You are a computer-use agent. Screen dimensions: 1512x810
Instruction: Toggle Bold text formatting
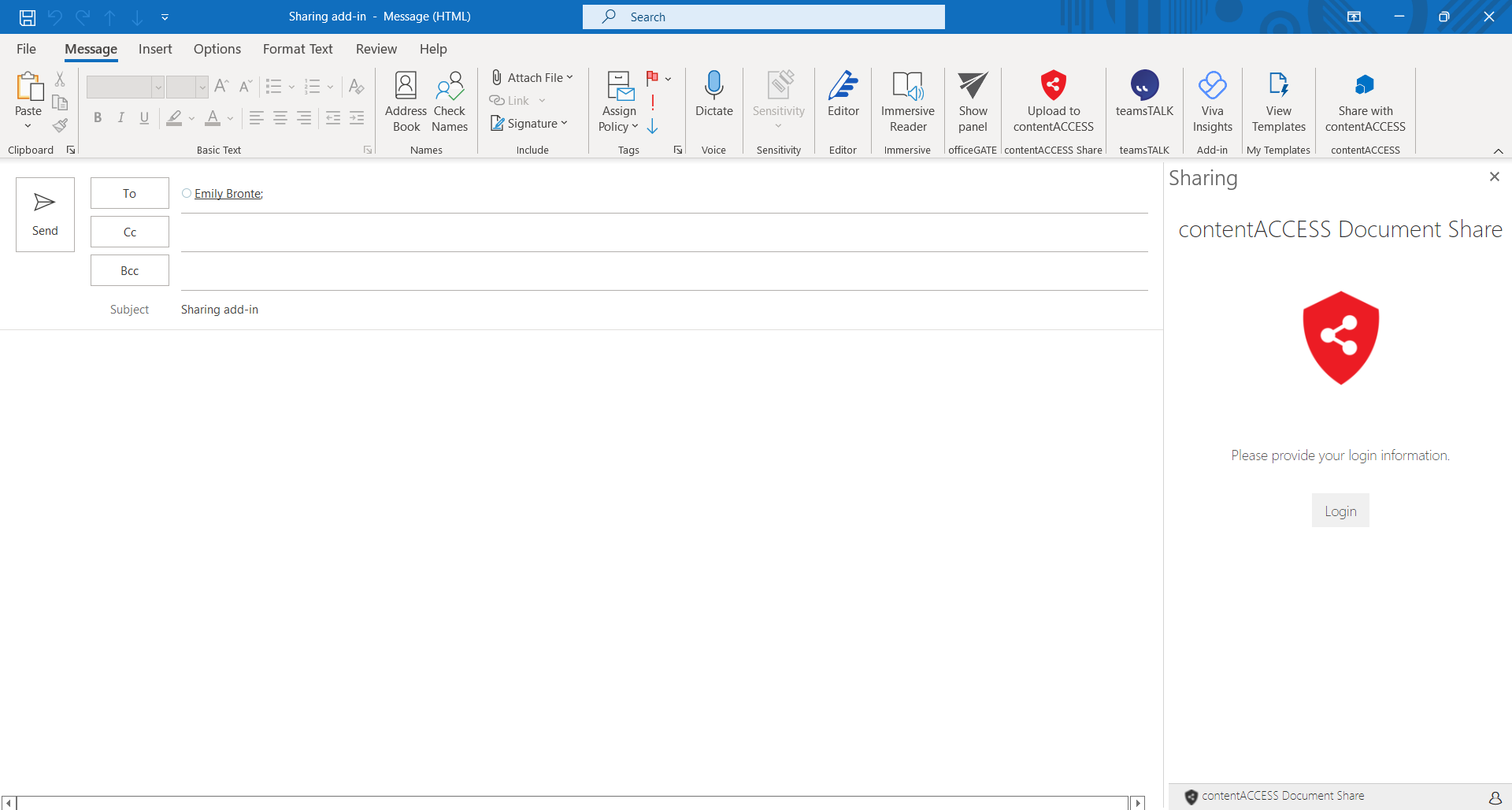98,118
